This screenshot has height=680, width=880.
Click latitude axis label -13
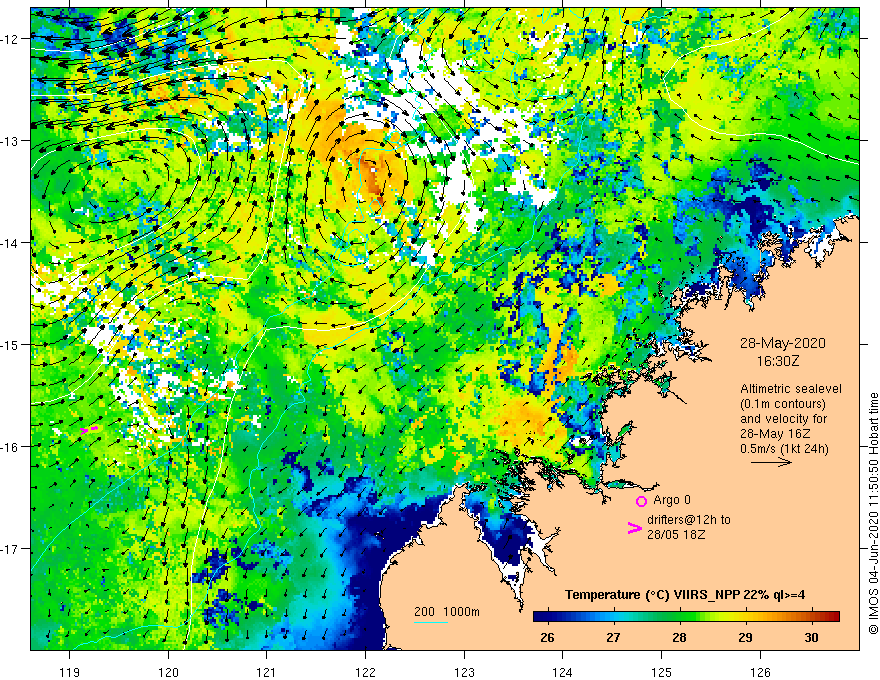coord(10,141)
